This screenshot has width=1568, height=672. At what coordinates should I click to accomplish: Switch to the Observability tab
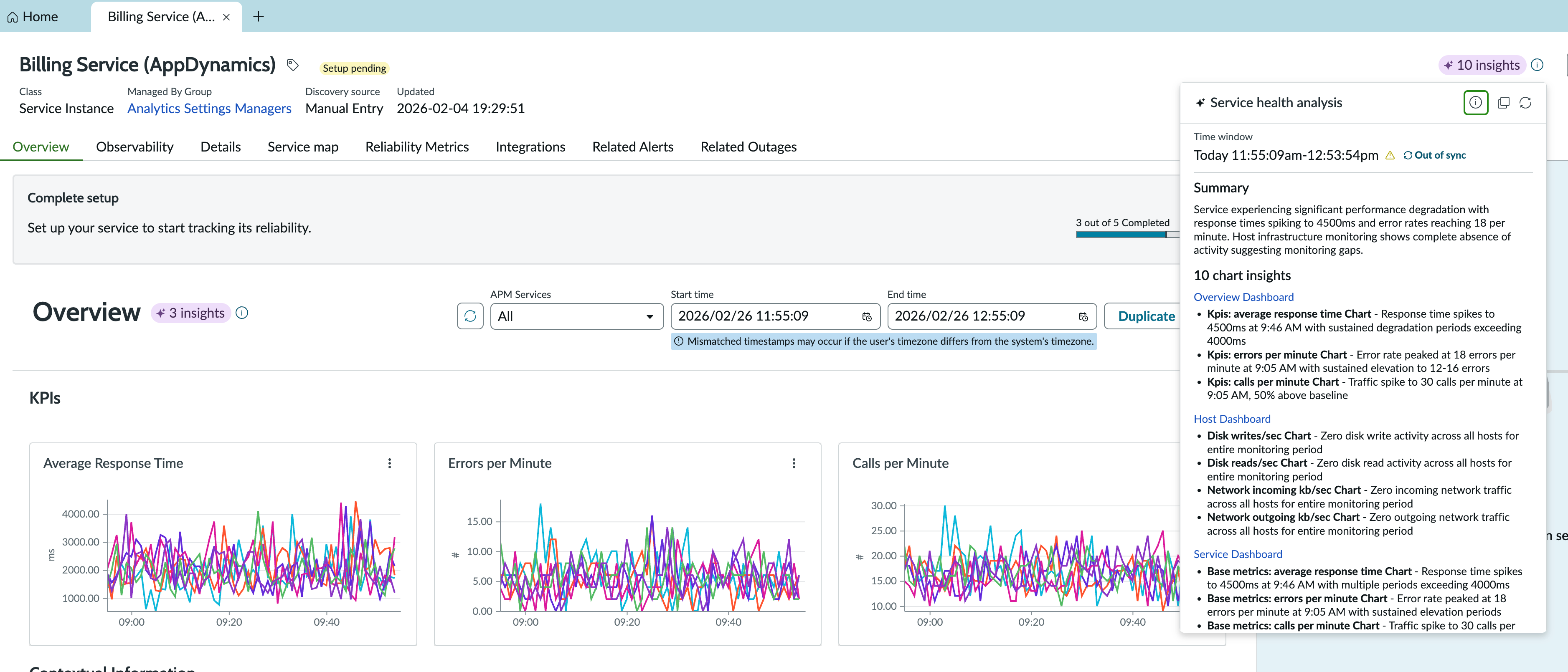click(x=134, y=147)
